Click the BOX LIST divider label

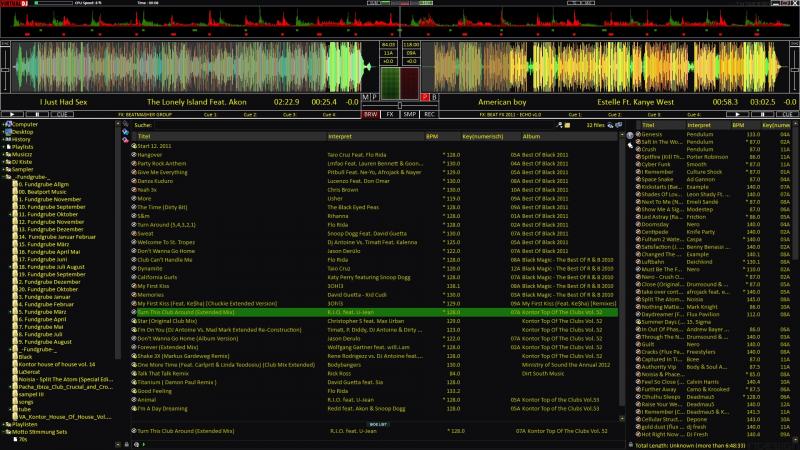tap(378, 424)
